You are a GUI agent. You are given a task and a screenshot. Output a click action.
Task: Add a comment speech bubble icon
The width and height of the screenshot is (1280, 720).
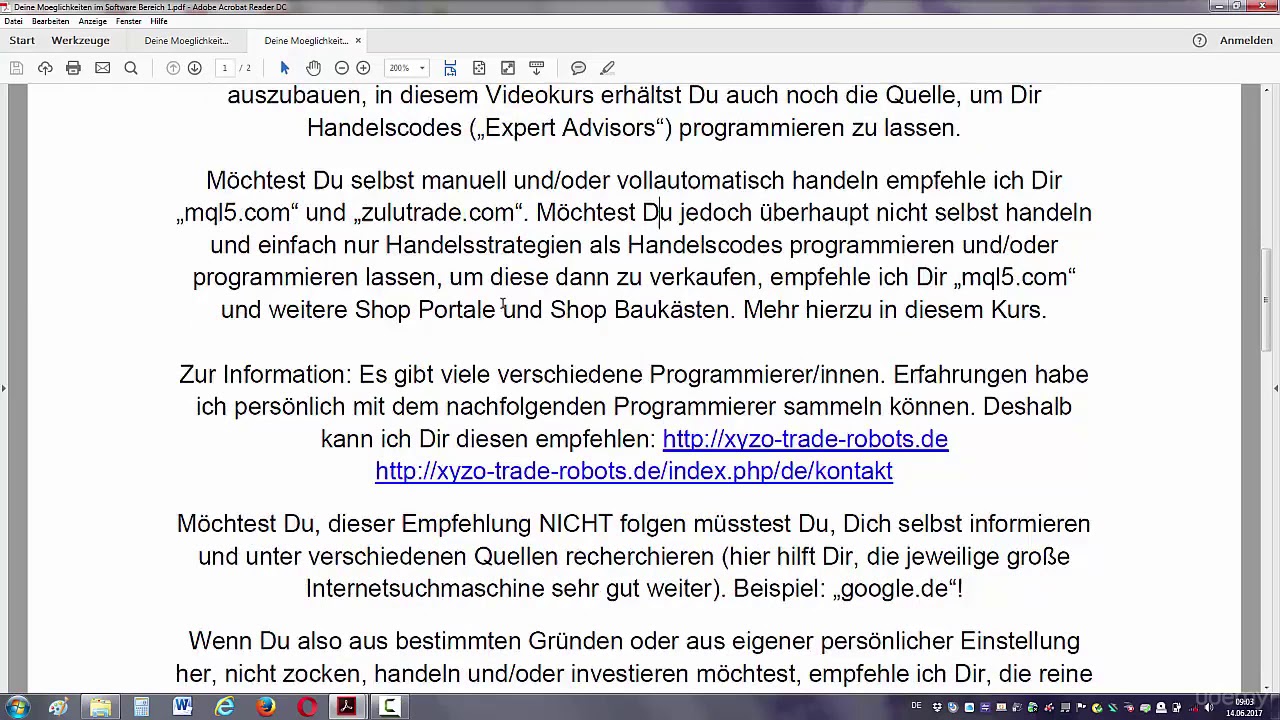578,68
